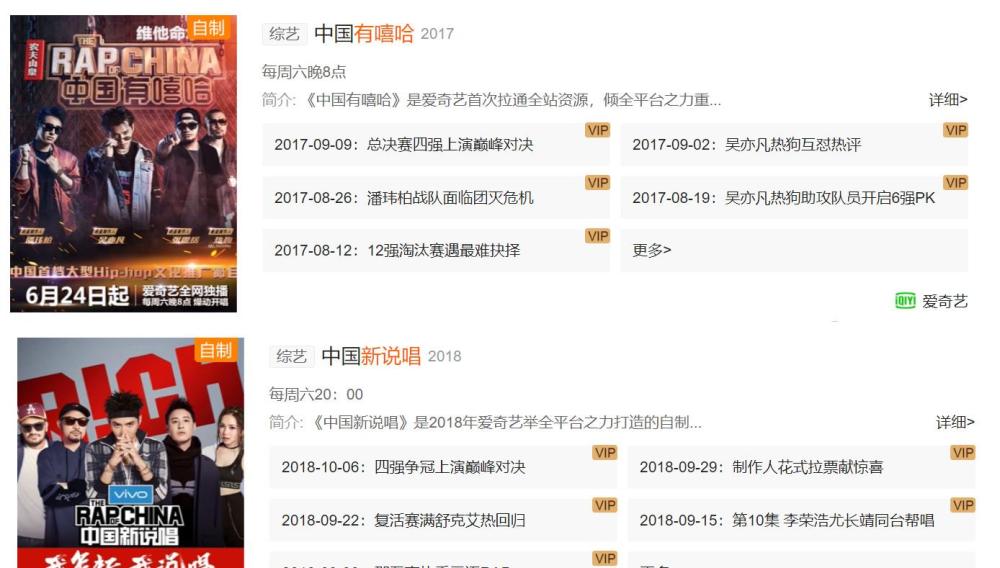This screenshot has height=568, width=1000.
Task: Click the 每周六20：00 schedule text
Action: 316,395
